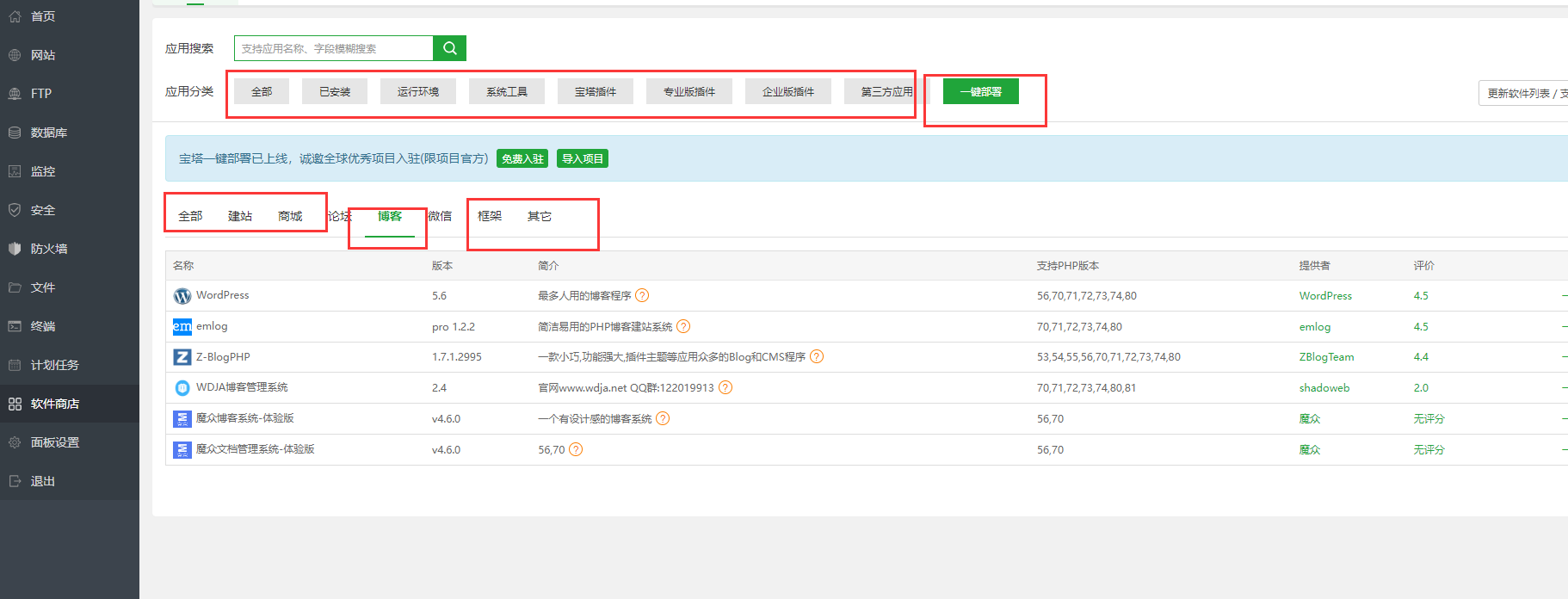This screenshot has width=1568, height=599.
Task: Switch to the 其它 tab
Action: 540,216
